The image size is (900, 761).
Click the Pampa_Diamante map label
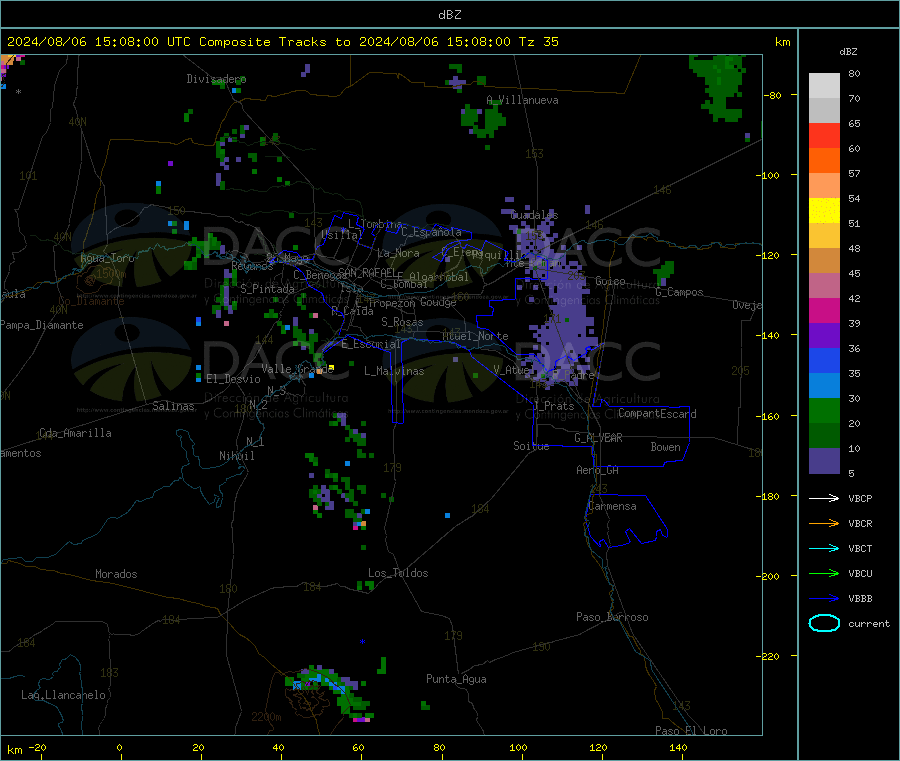click(42, 325)
